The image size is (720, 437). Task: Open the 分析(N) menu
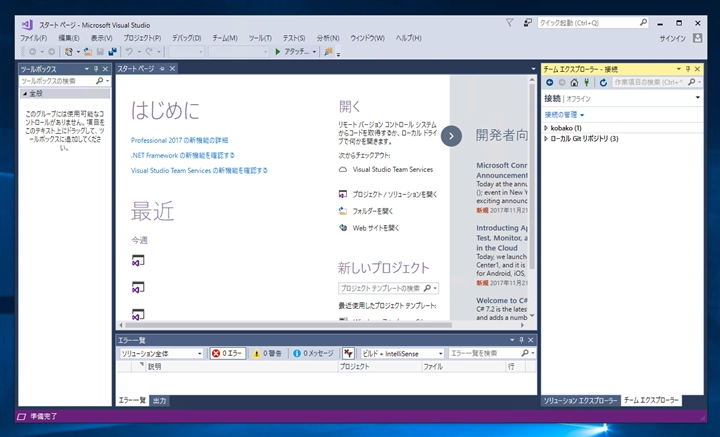tap(328, 38)
